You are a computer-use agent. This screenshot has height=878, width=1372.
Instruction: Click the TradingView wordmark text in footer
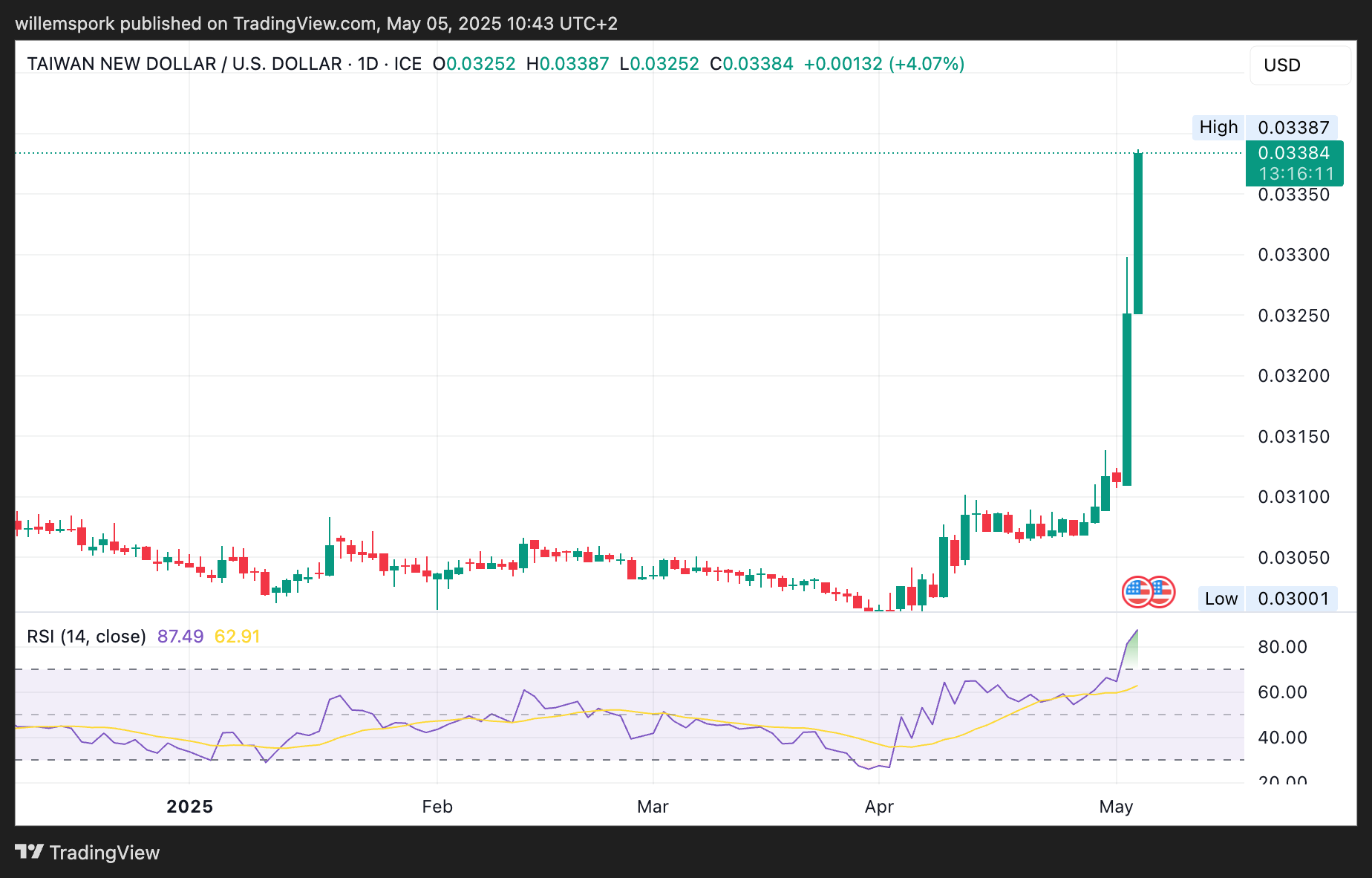[x=105, y=852]
